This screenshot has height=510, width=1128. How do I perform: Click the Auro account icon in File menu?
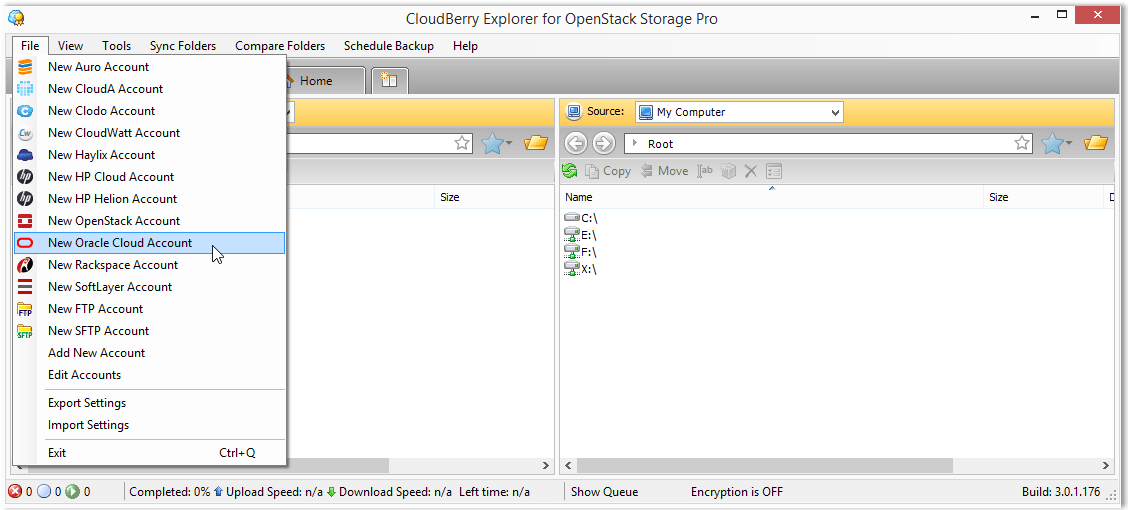[x=25, y=67]
